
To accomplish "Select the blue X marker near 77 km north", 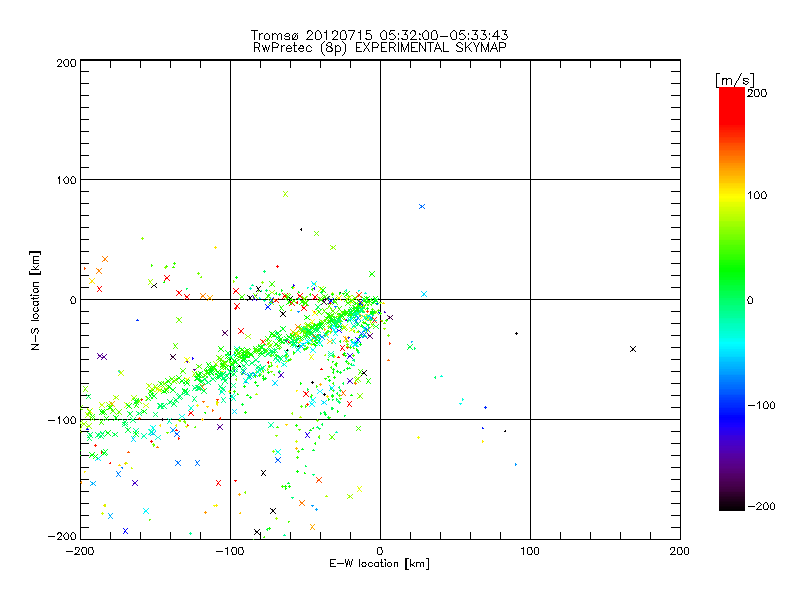I will coord(422,207).
